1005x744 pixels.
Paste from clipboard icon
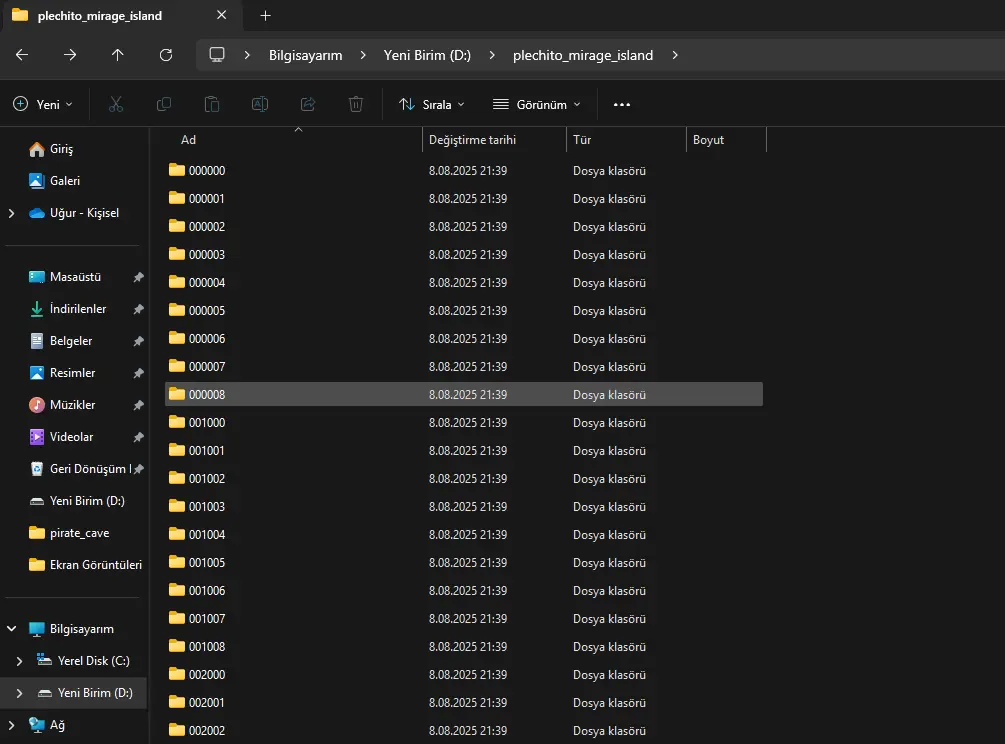click(212, 104)
